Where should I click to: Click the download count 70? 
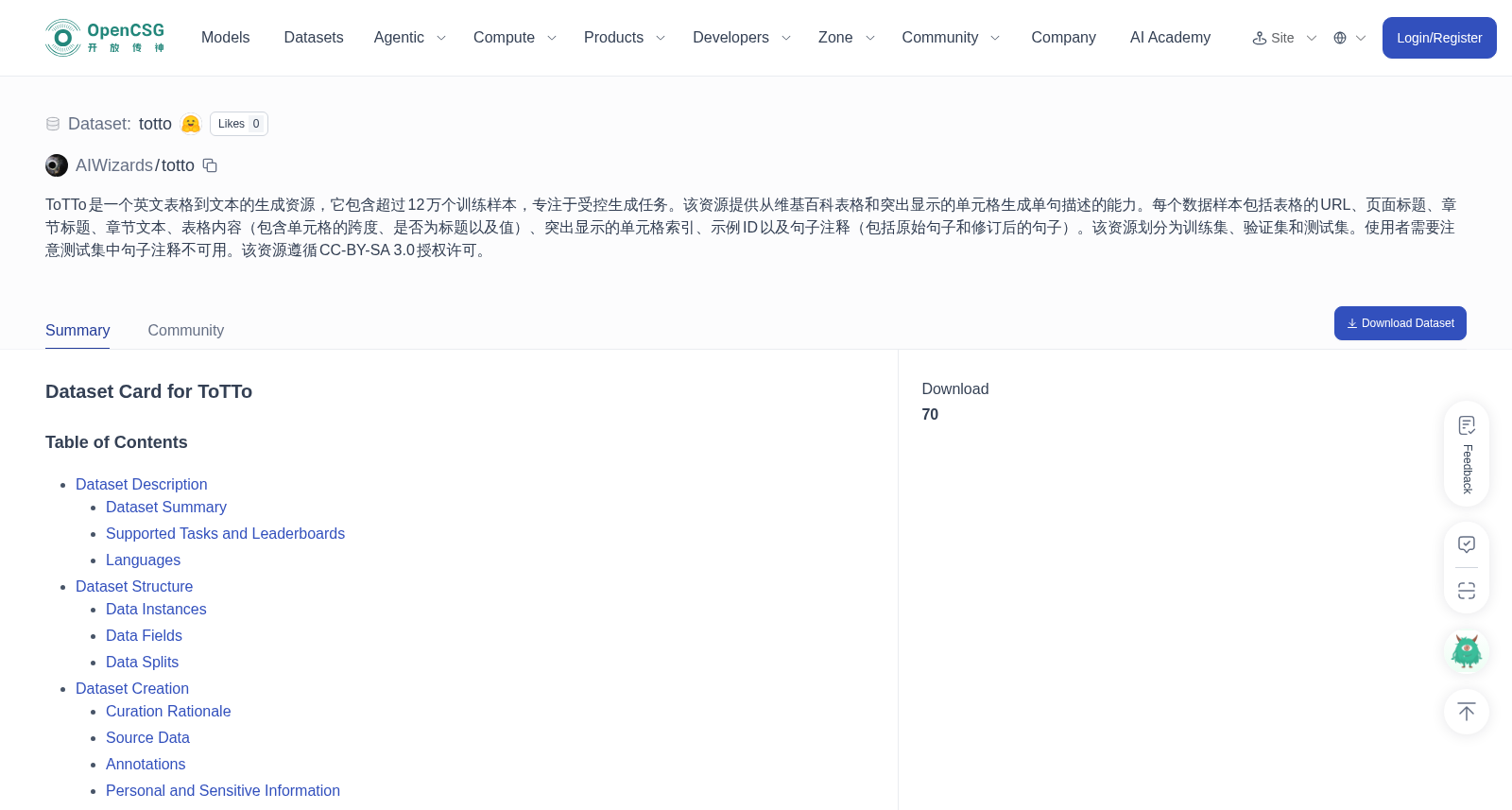(930, 414)
